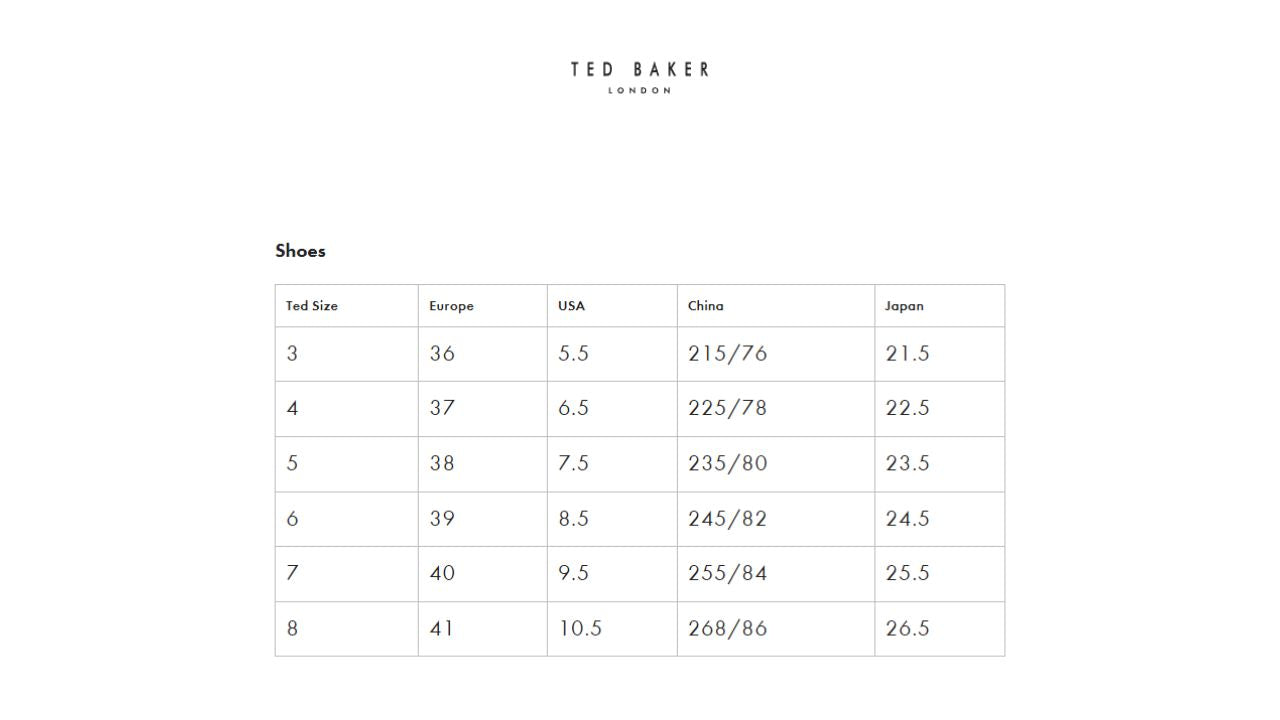Click the USA size 7.5 cell

pos(573,463)
